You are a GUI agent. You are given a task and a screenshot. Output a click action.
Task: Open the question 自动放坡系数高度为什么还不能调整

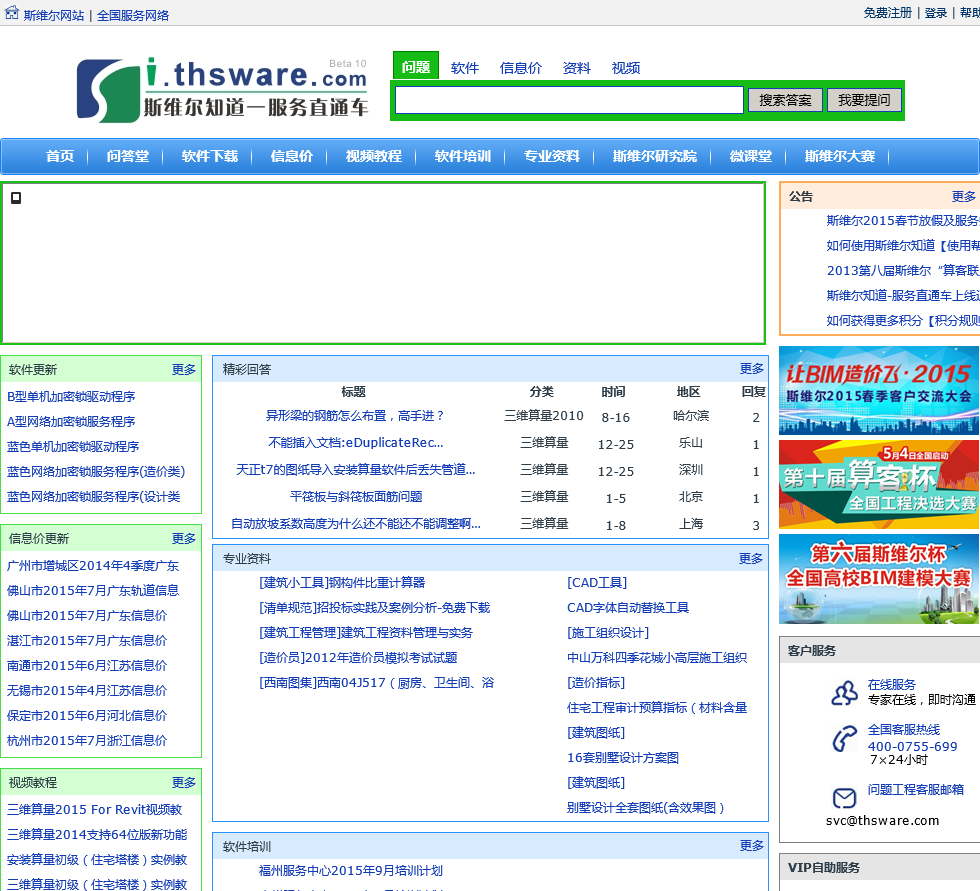[x=356, y=524]
